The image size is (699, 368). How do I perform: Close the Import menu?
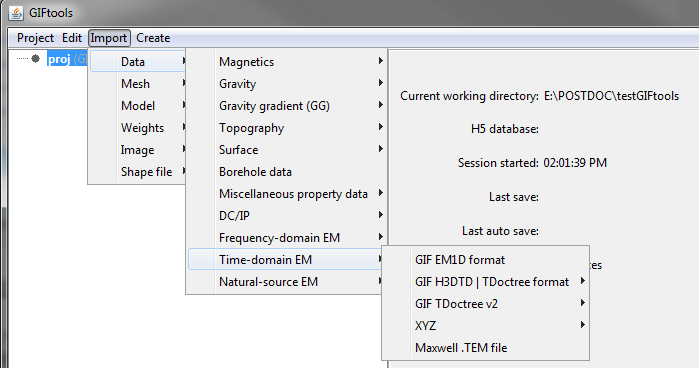(x=109, y=38)
